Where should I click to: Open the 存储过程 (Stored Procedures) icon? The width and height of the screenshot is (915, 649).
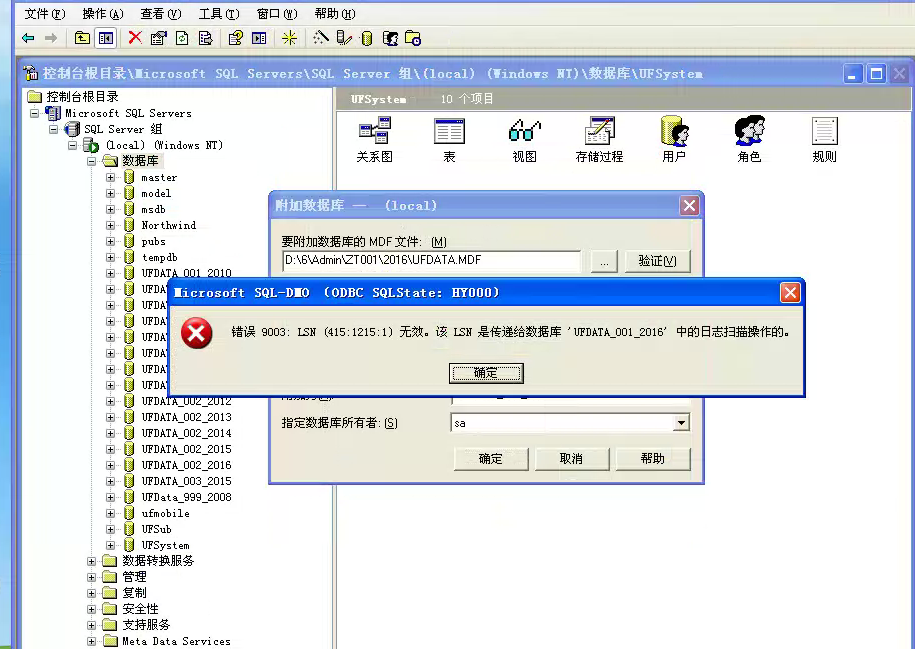click(599, 140)
